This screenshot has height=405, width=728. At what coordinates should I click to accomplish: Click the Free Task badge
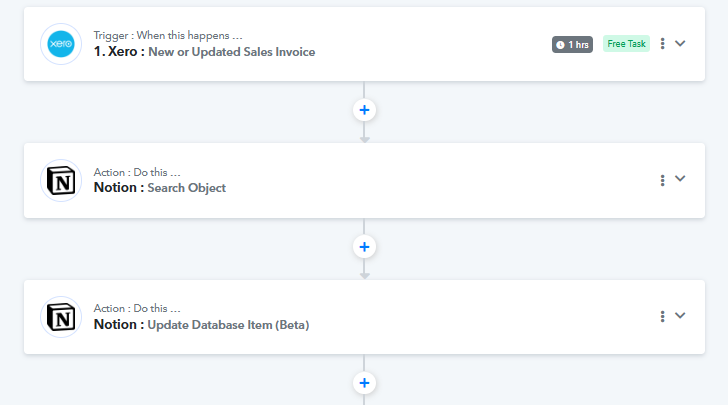point(626,44)
